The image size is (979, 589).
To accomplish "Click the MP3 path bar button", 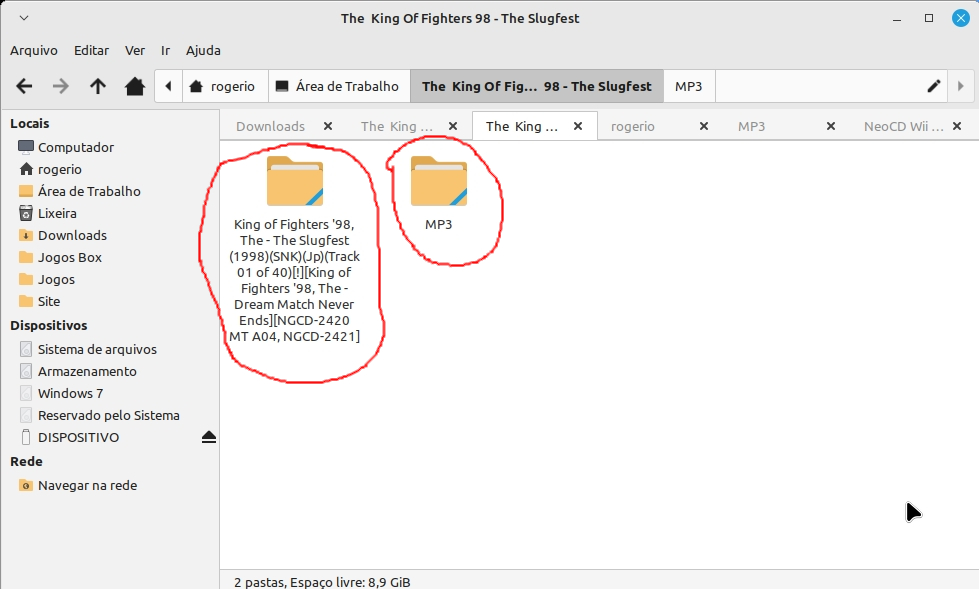I will (x=688, y=86).
